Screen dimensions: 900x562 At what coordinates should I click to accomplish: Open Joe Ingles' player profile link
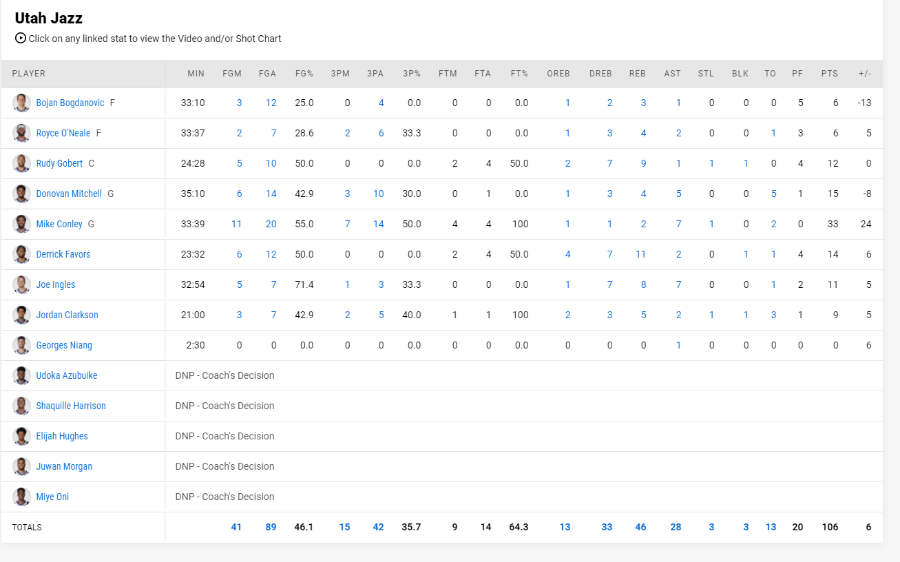(56, 285)
